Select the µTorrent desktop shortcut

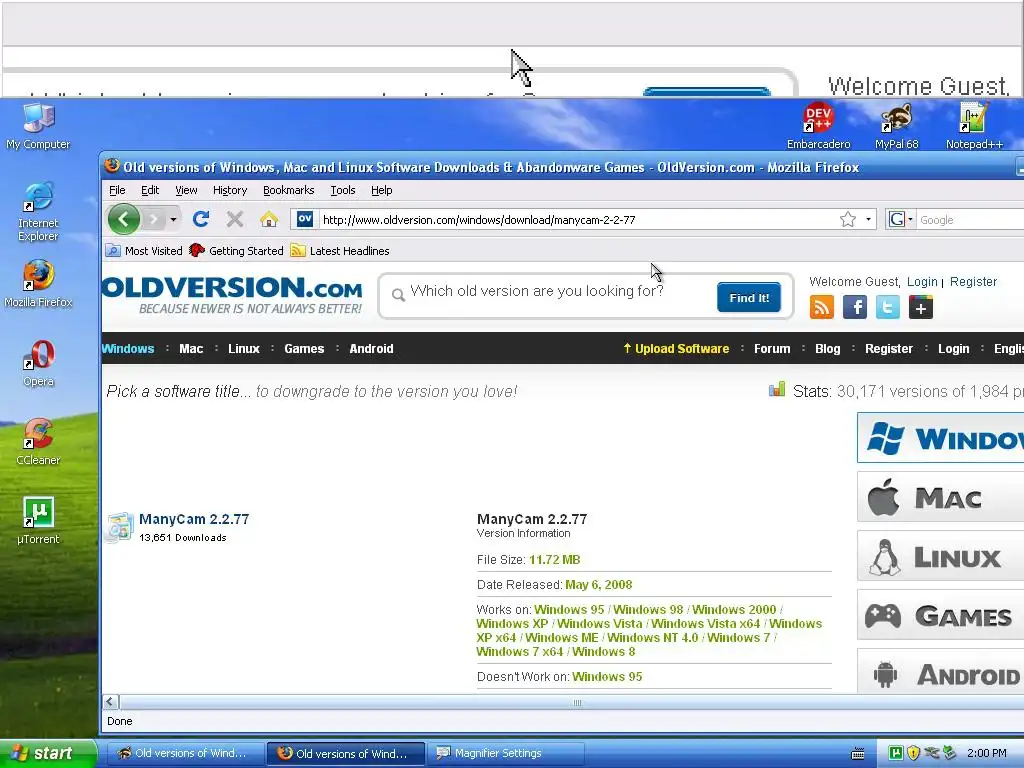[x=38, y=520]
